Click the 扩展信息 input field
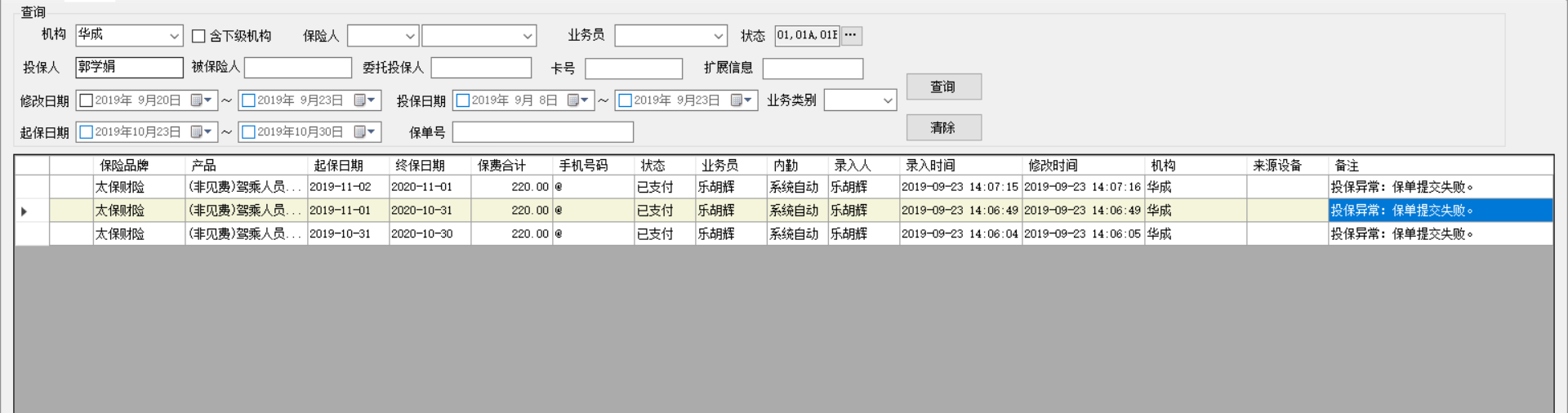 click(813, 69)
